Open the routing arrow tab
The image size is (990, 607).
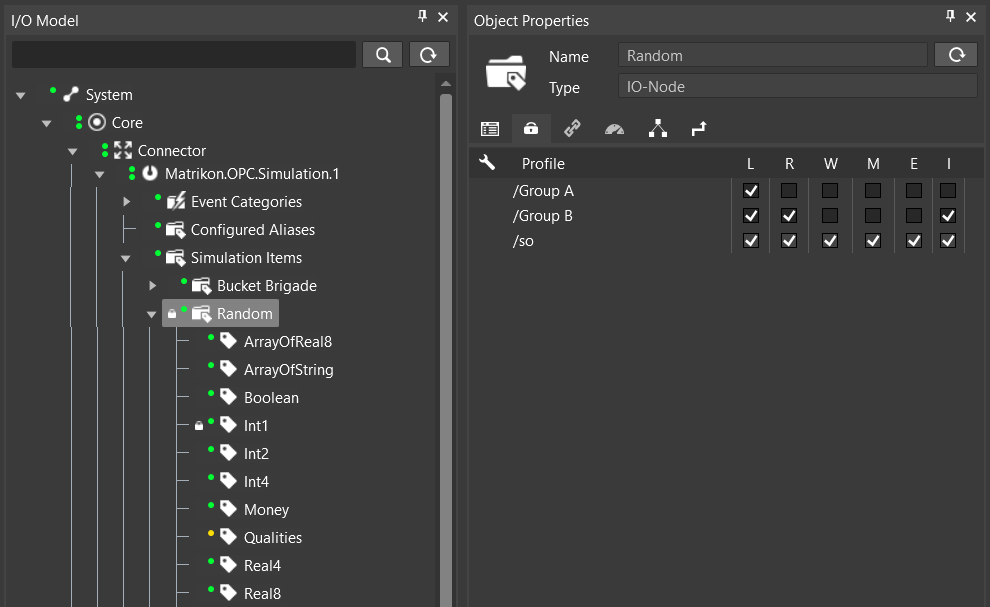(699, 129)
